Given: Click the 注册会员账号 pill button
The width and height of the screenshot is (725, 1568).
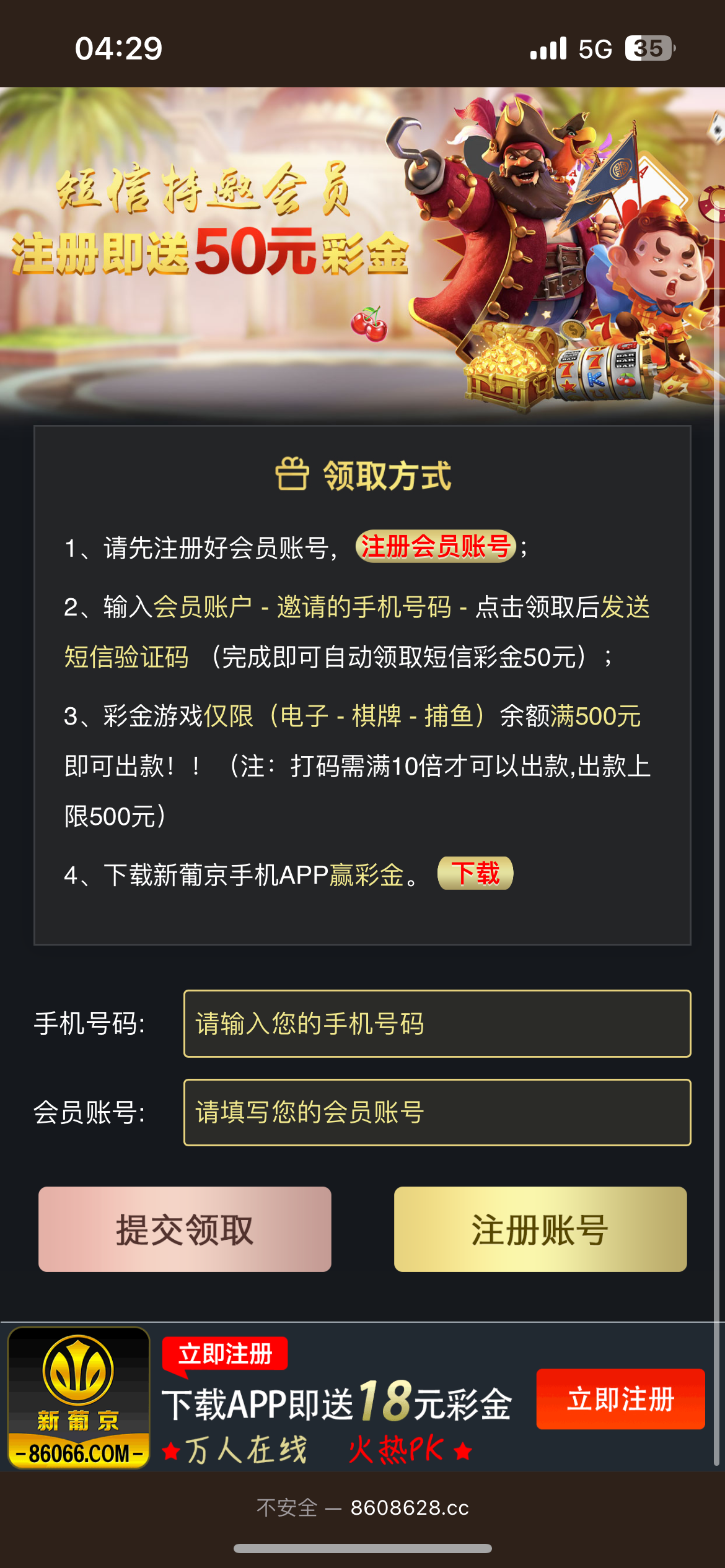Looking at the screenshot, I should click(436, 547).
